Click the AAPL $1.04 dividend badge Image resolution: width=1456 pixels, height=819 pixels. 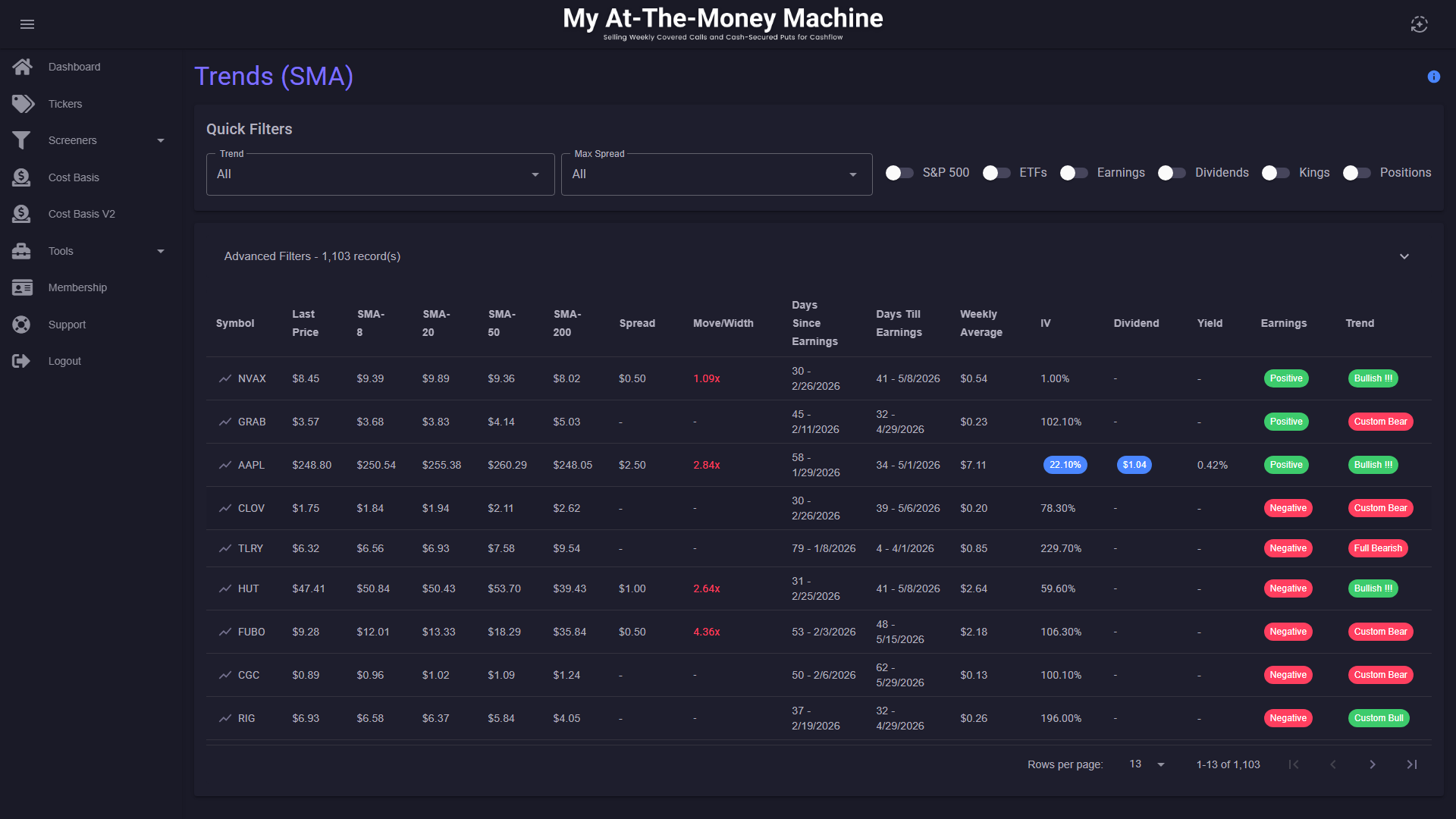tap(1134, 465)
